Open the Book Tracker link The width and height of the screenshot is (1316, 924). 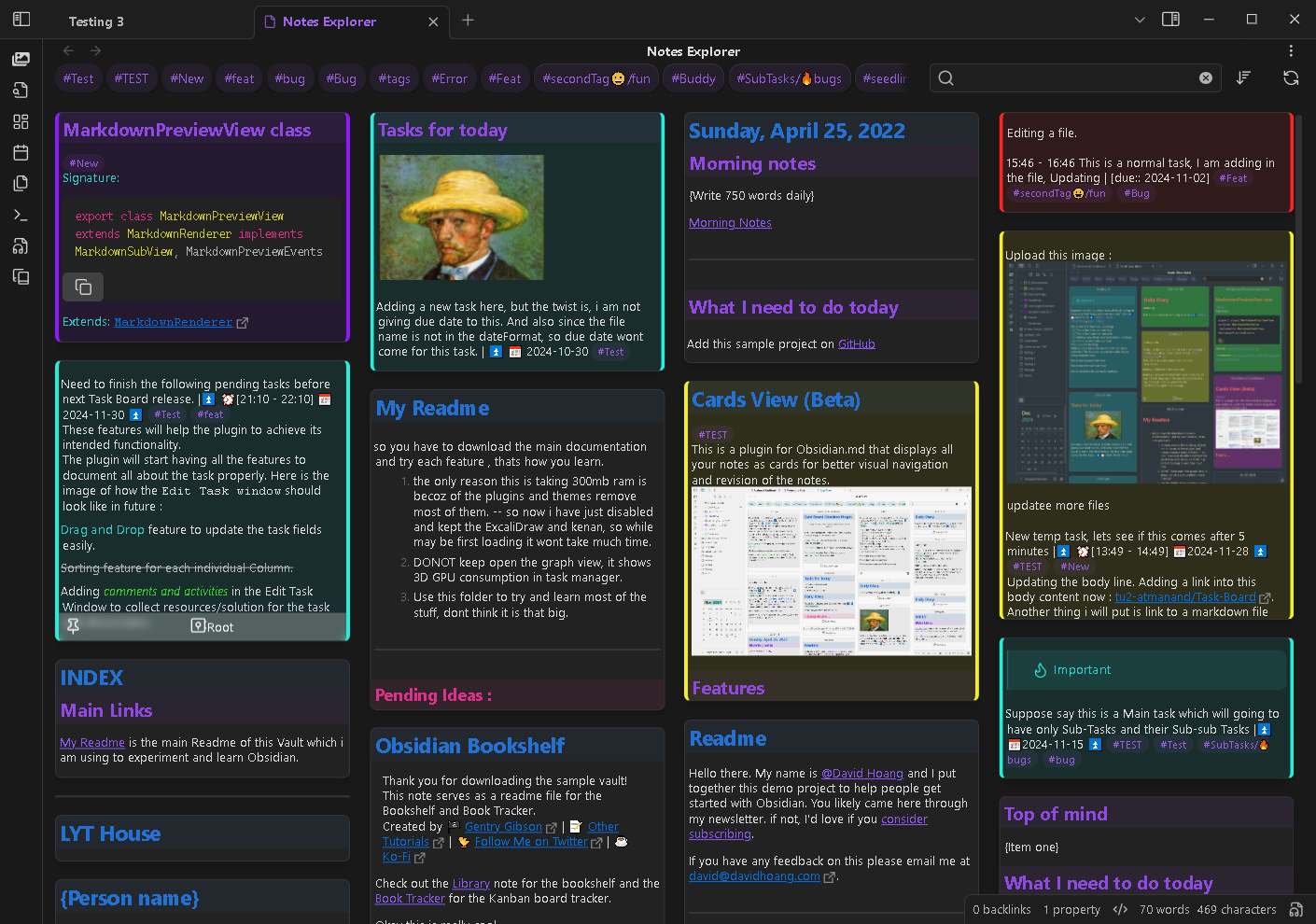click(x=410, y=898)
